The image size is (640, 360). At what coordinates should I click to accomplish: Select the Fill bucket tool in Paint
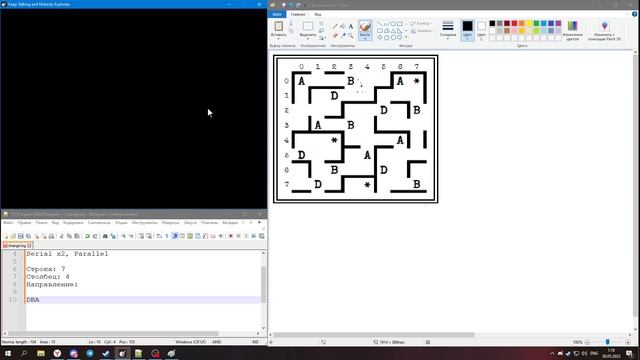[343, 27]
